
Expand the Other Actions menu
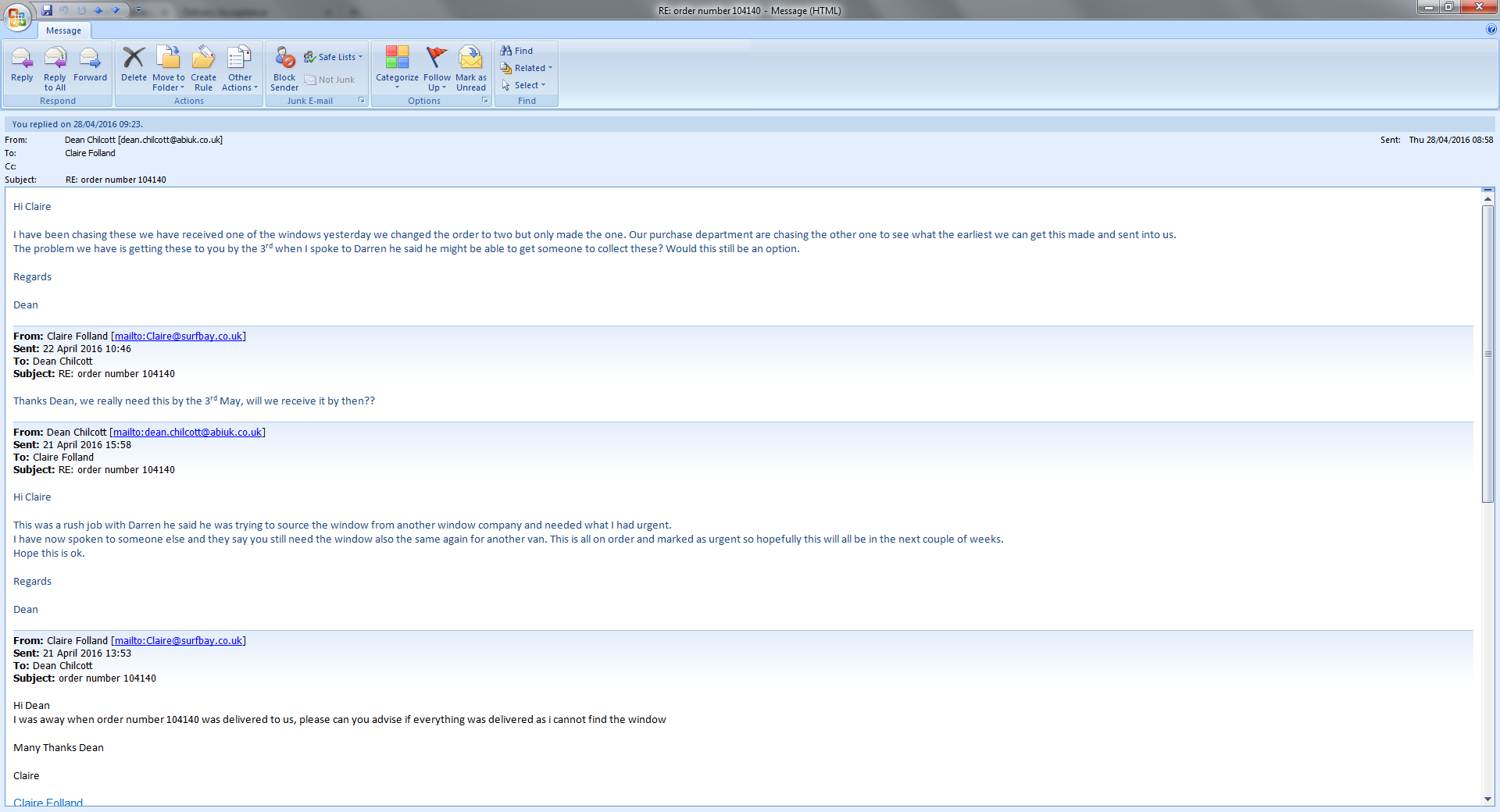tap(240, 68)
